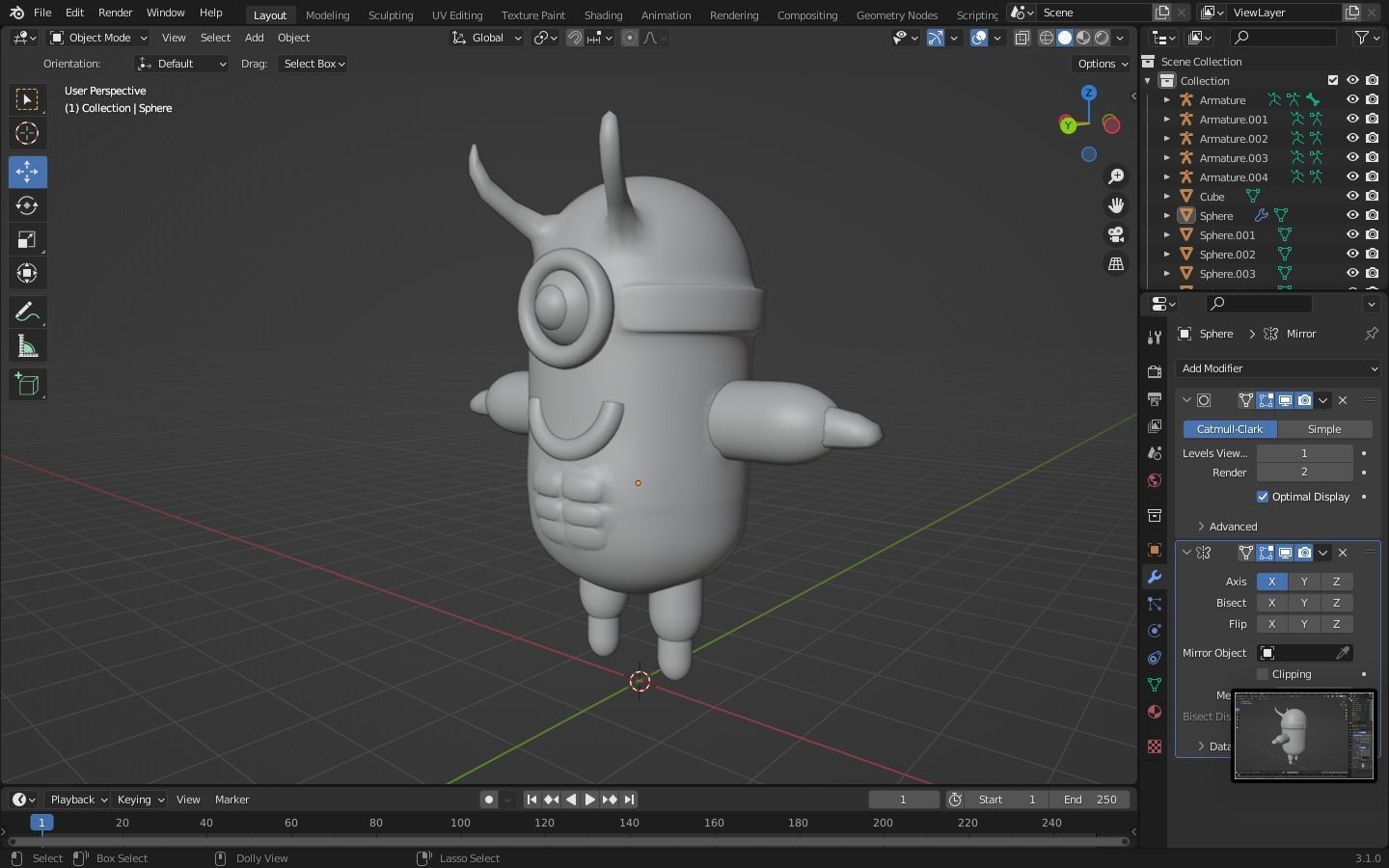Jump to the timeline start

pos(531,800)
